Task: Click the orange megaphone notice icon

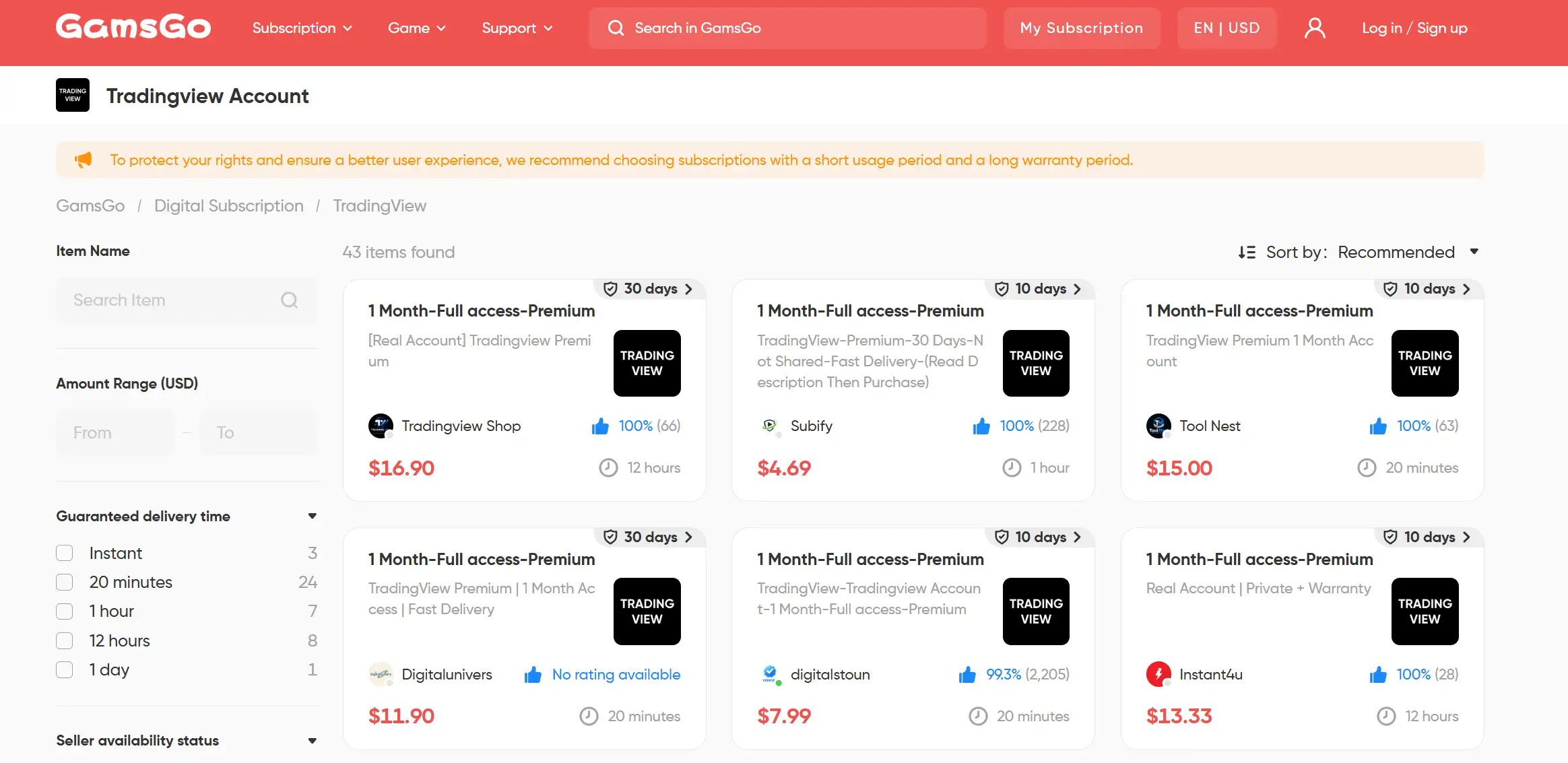Action: (x=83, y=160)
